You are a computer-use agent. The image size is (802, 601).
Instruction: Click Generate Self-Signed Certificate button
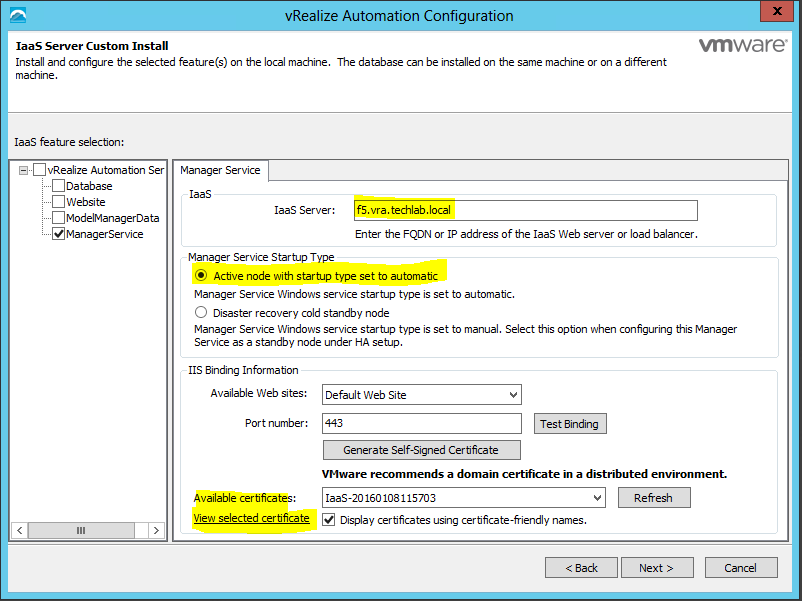421,450
